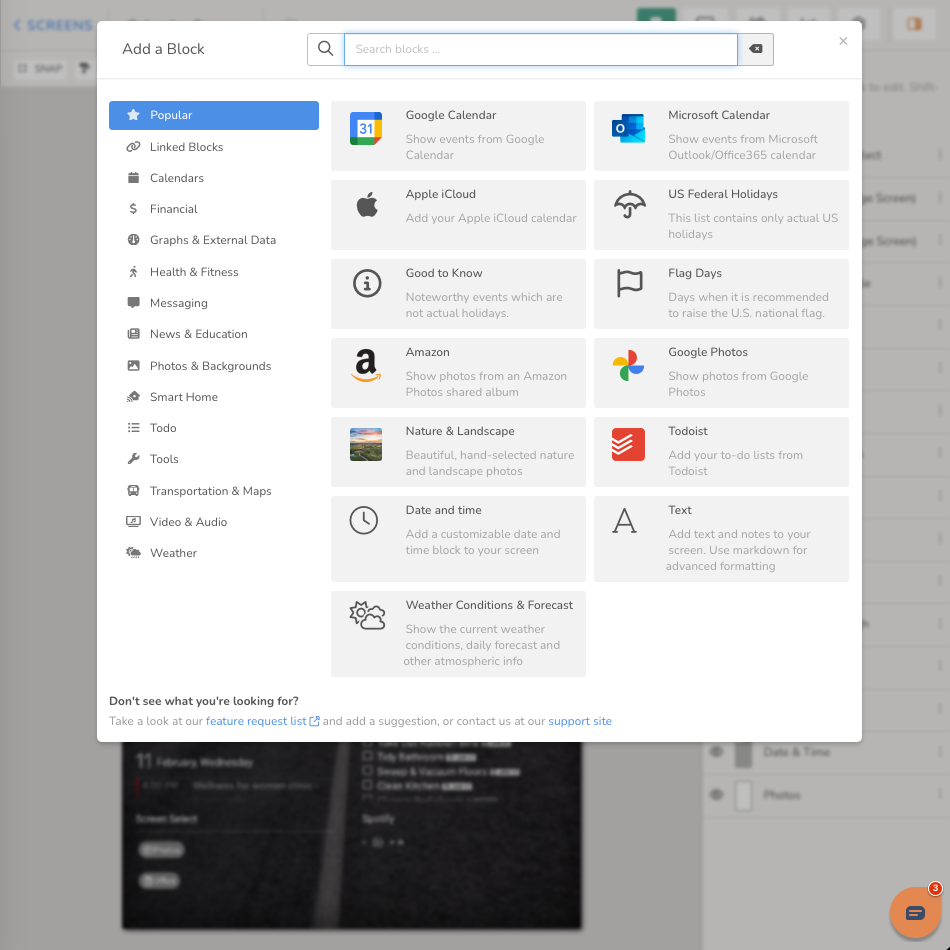Switch to the Weather category
The image size is (950, 950).
[x=173, y=552]
